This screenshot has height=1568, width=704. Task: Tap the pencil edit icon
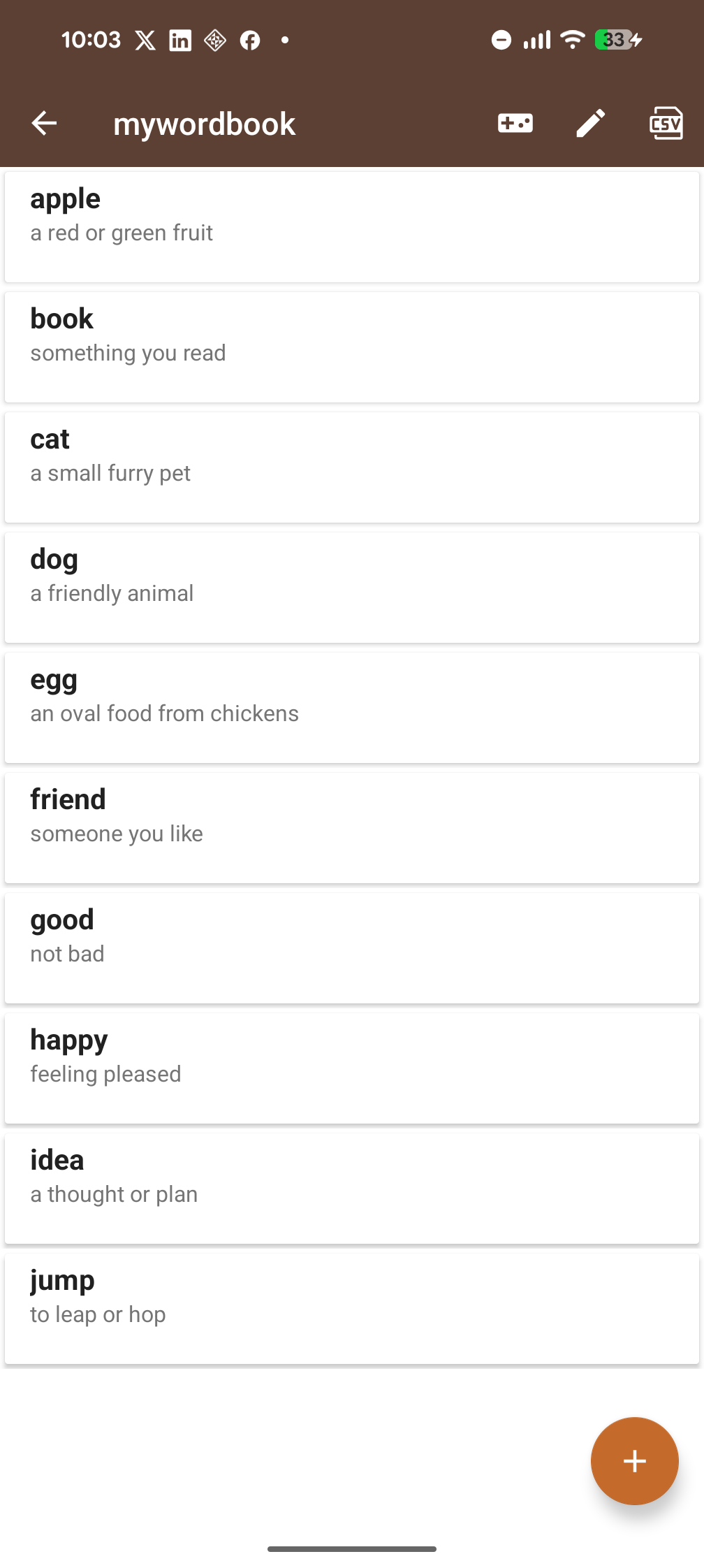(591, 124)
